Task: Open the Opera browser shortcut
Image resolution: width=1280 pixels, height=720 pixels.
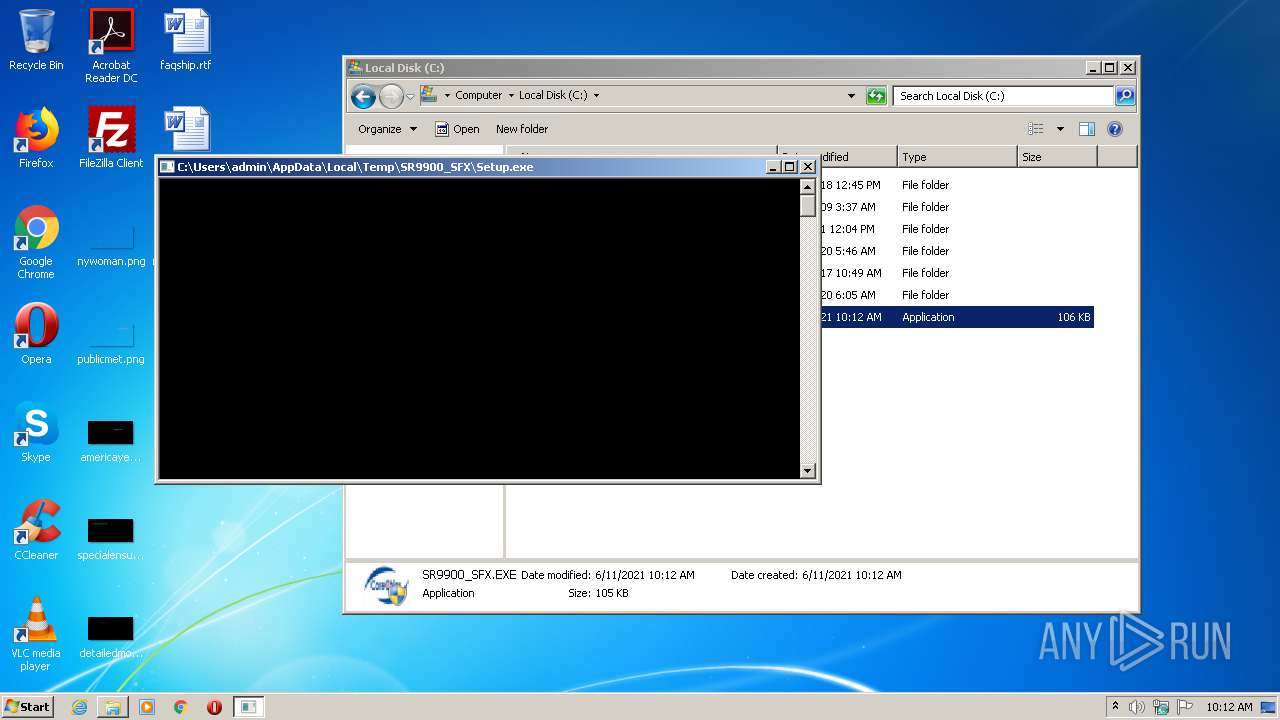Action: pos(36,334)
